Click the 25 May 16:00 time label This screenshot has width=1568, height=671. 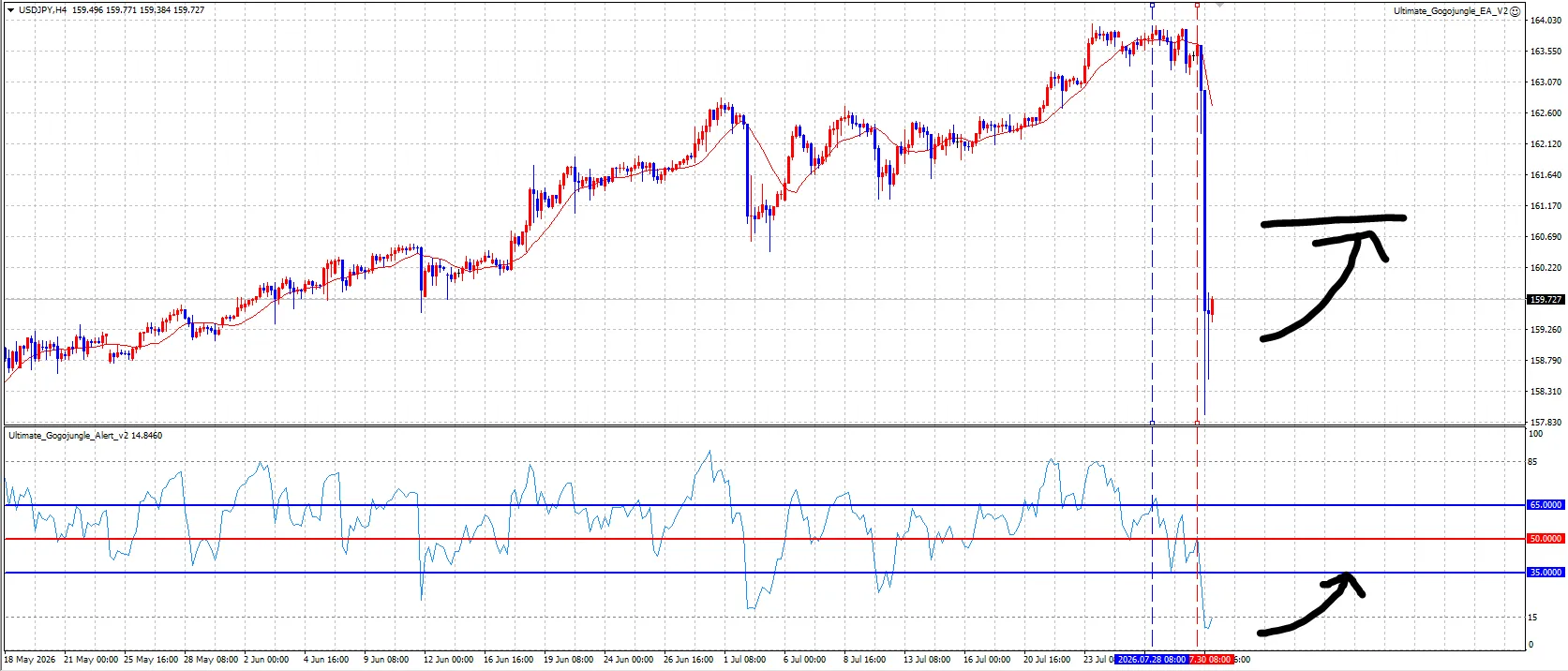pyautogui.click(x=151, y=660)
